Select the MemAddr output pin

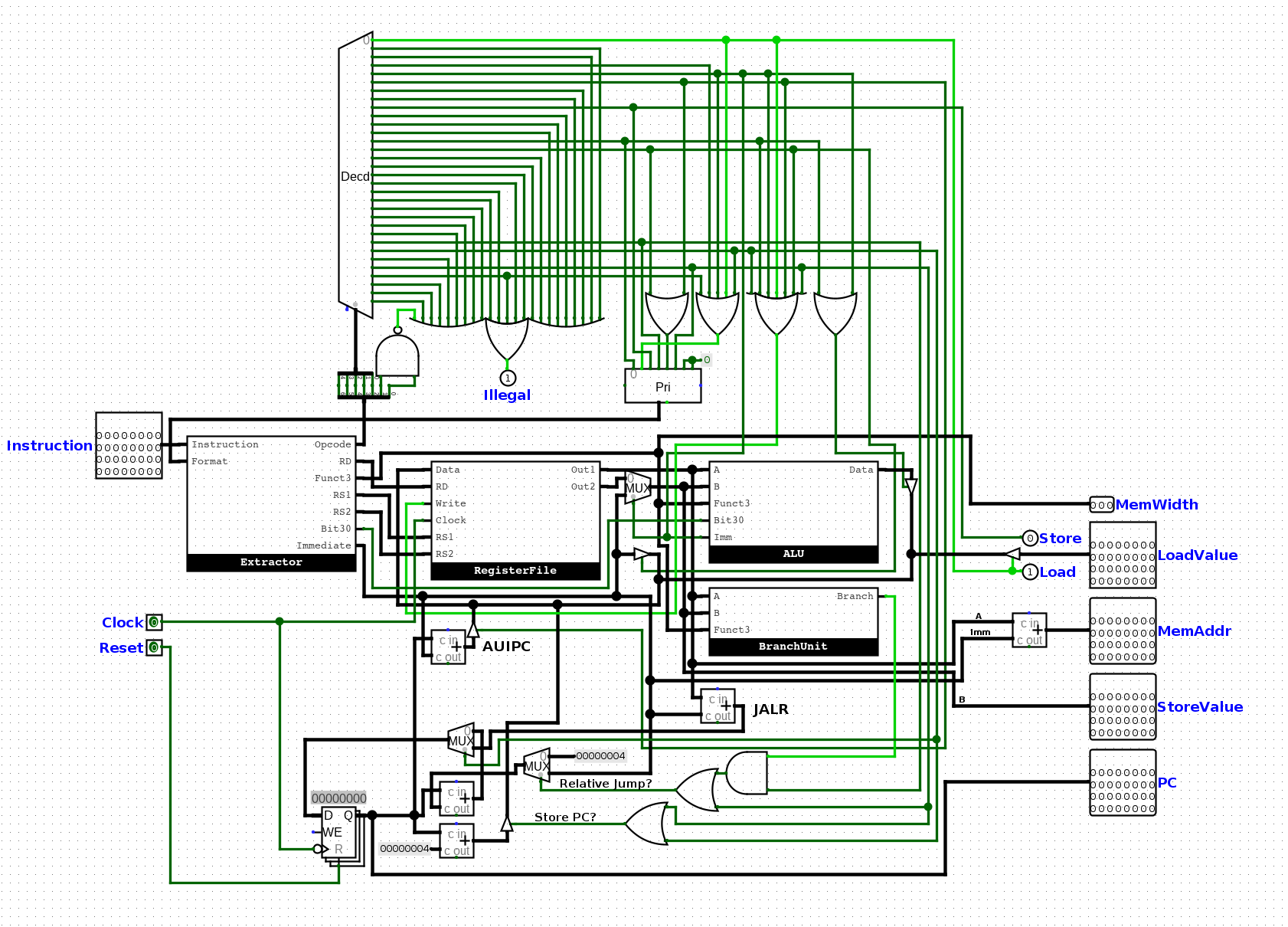tap(1123, 631)
